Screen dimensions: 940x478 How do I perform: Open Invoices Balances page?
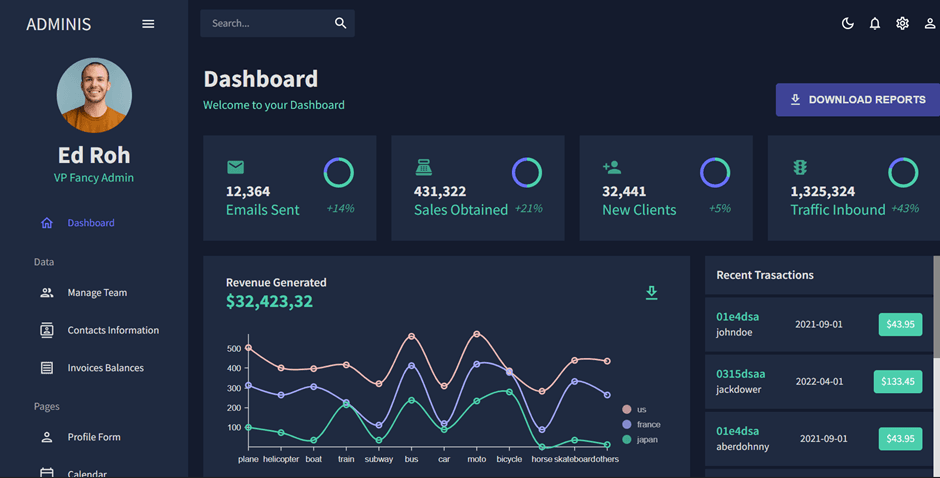coord(106,368)
